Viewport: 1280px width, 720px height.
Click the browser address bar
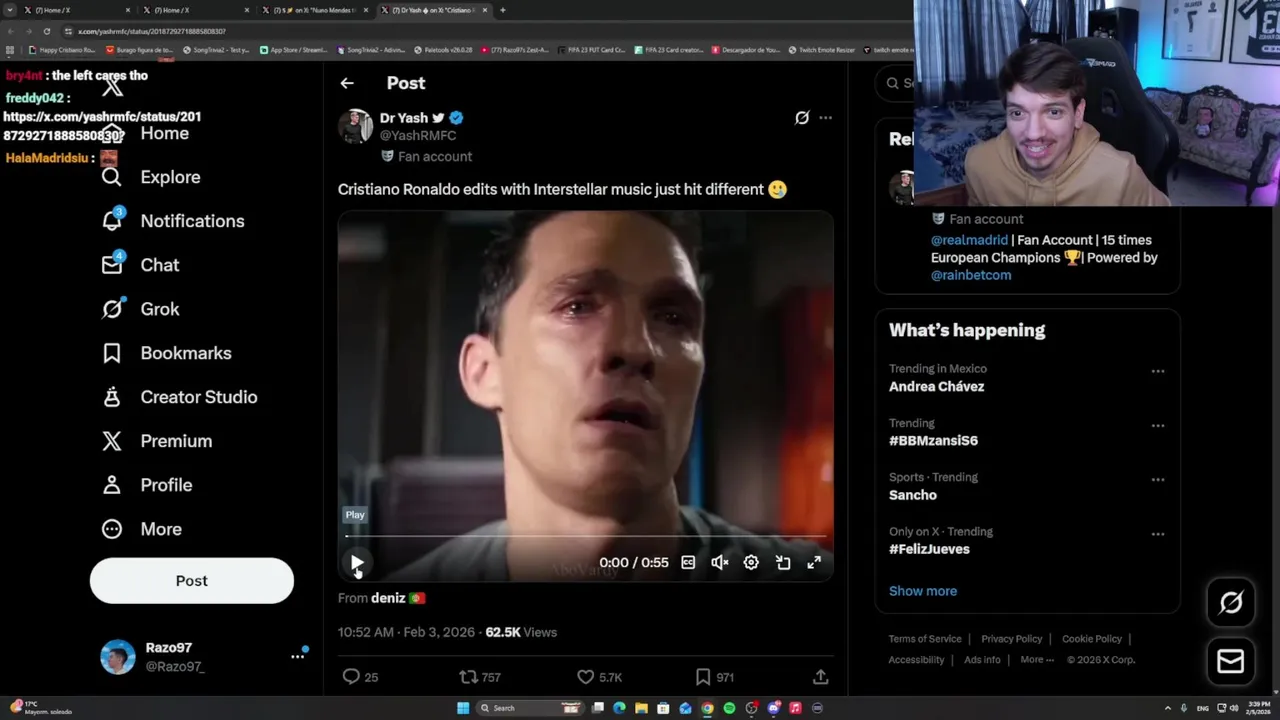click(x=480, y=31)
